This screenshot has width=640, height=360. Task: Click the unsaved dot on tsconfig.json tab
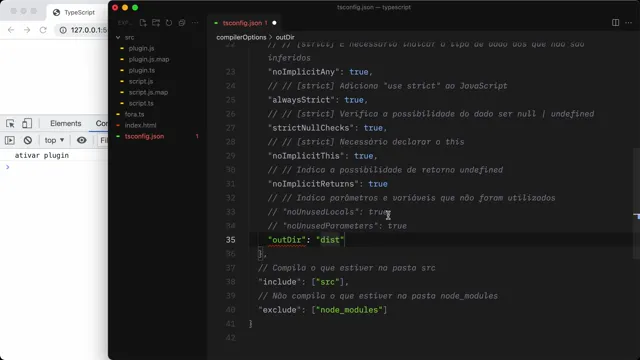[274, 23]
